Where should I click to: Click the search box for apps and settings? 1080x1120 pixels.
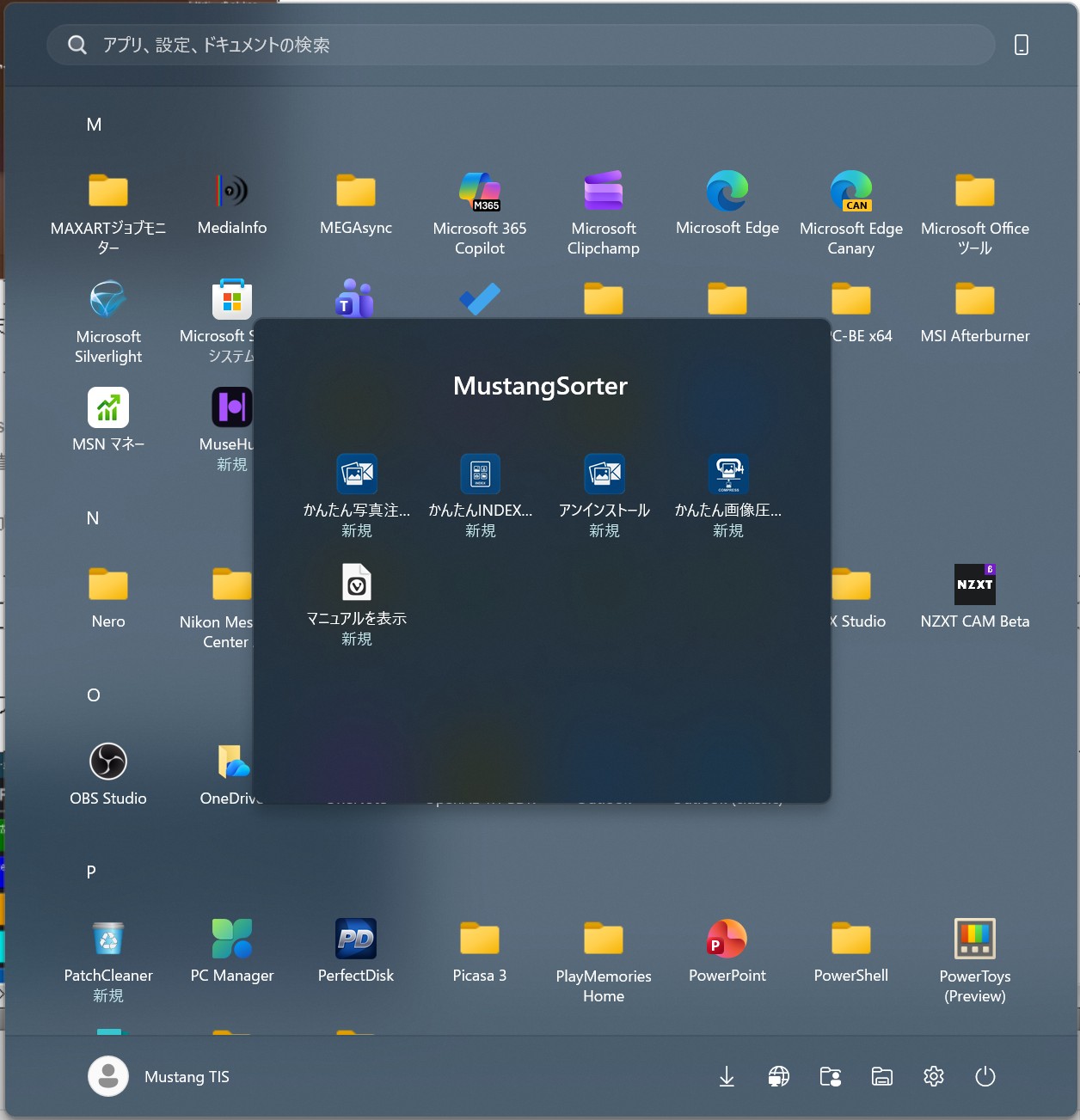[x=520, y=45]
